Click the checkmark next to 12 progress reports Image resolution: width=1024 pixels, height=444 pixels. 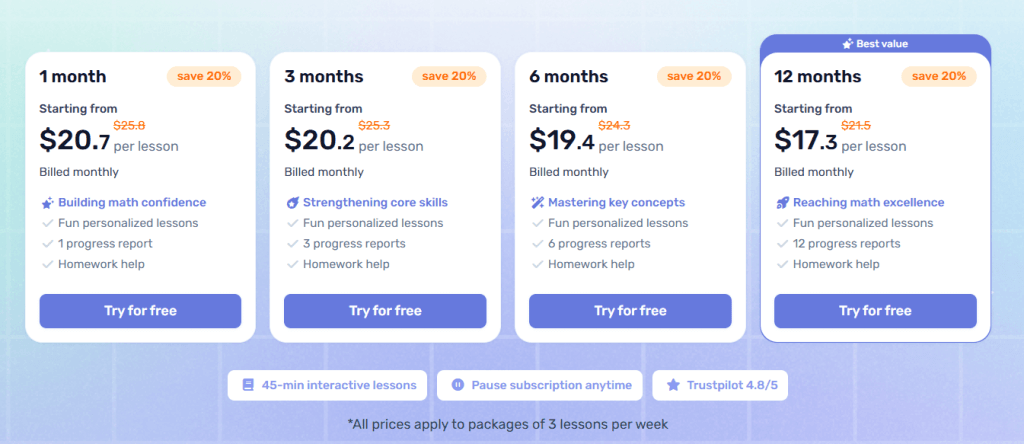[x=782, y=244]
